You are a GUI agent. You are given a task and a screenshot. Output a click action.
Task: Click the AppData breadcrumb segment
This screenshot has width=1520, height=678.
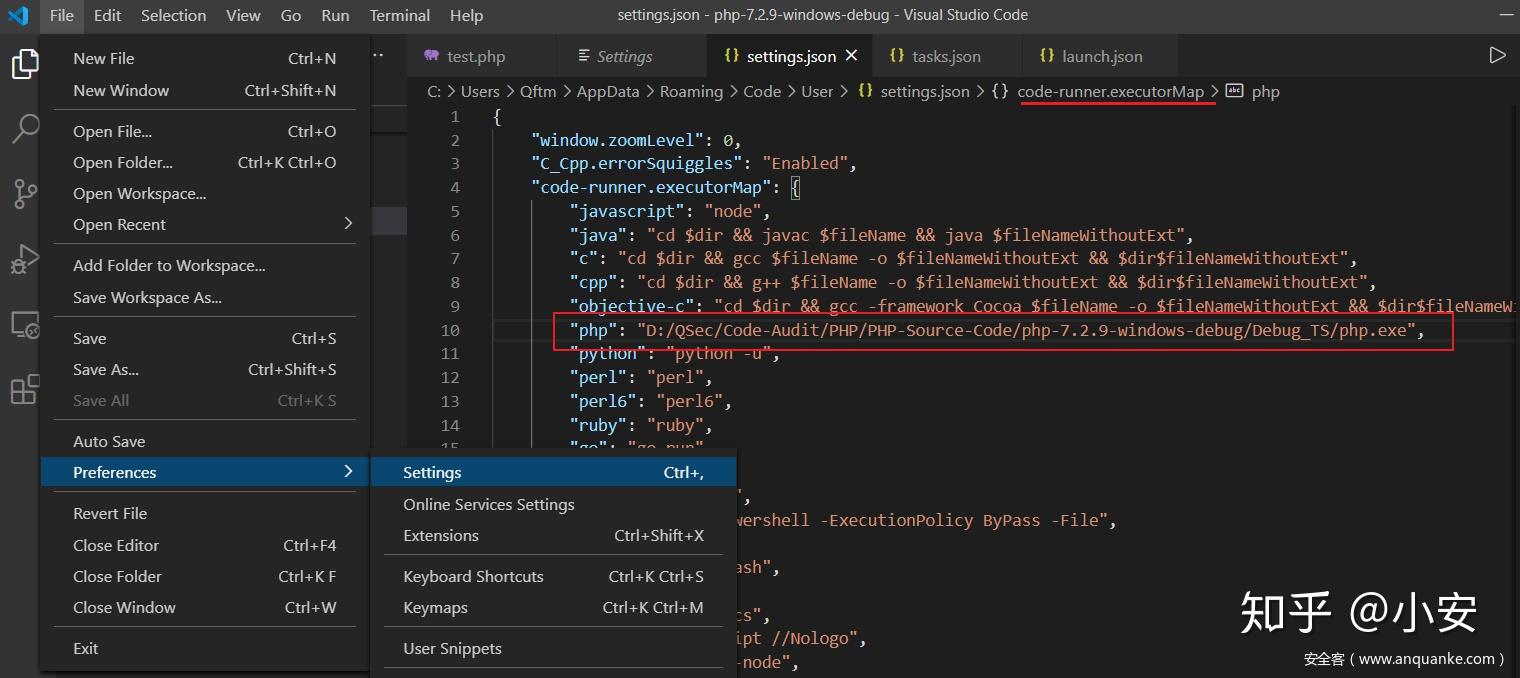[608, 91]
